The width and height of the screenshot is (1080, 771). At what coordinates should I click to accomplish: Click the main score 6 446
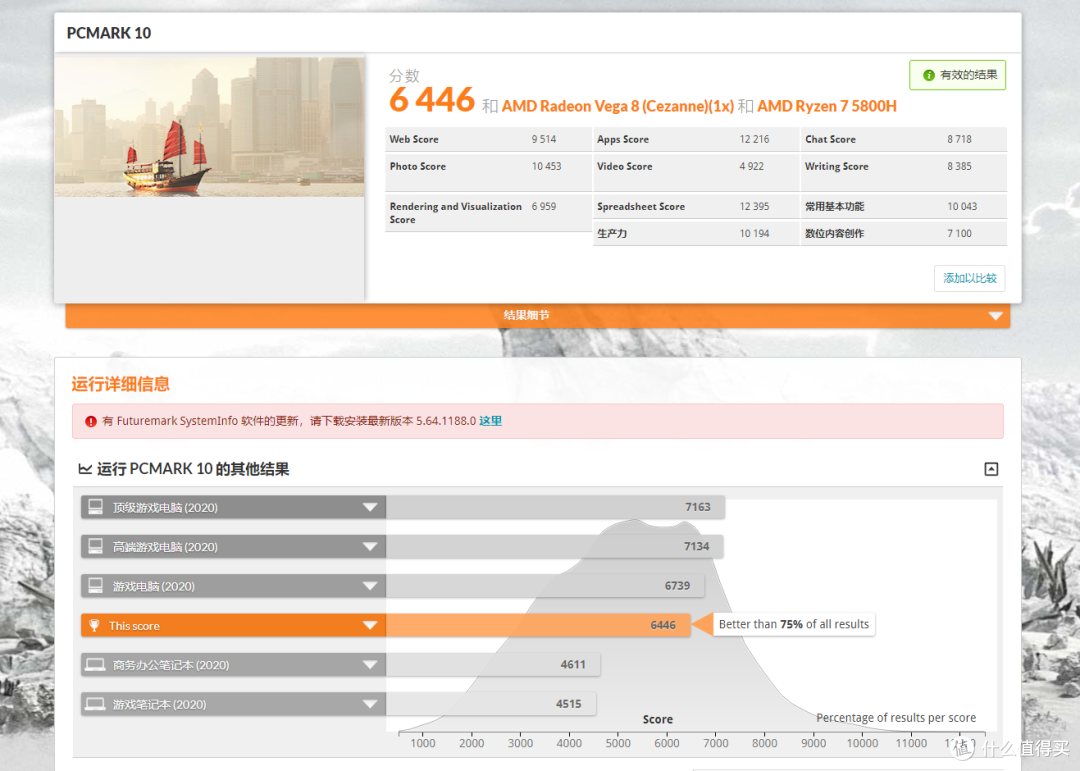coord(432,101)
